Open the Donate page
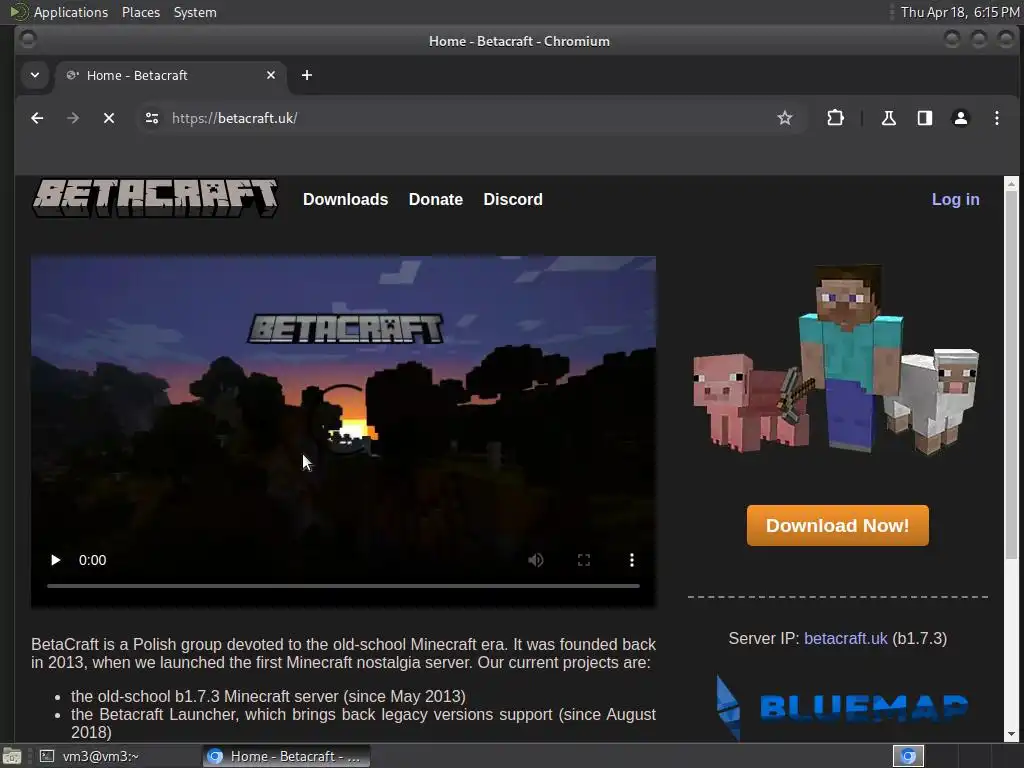Screen dimensions: 1024x768 (436, 199)
